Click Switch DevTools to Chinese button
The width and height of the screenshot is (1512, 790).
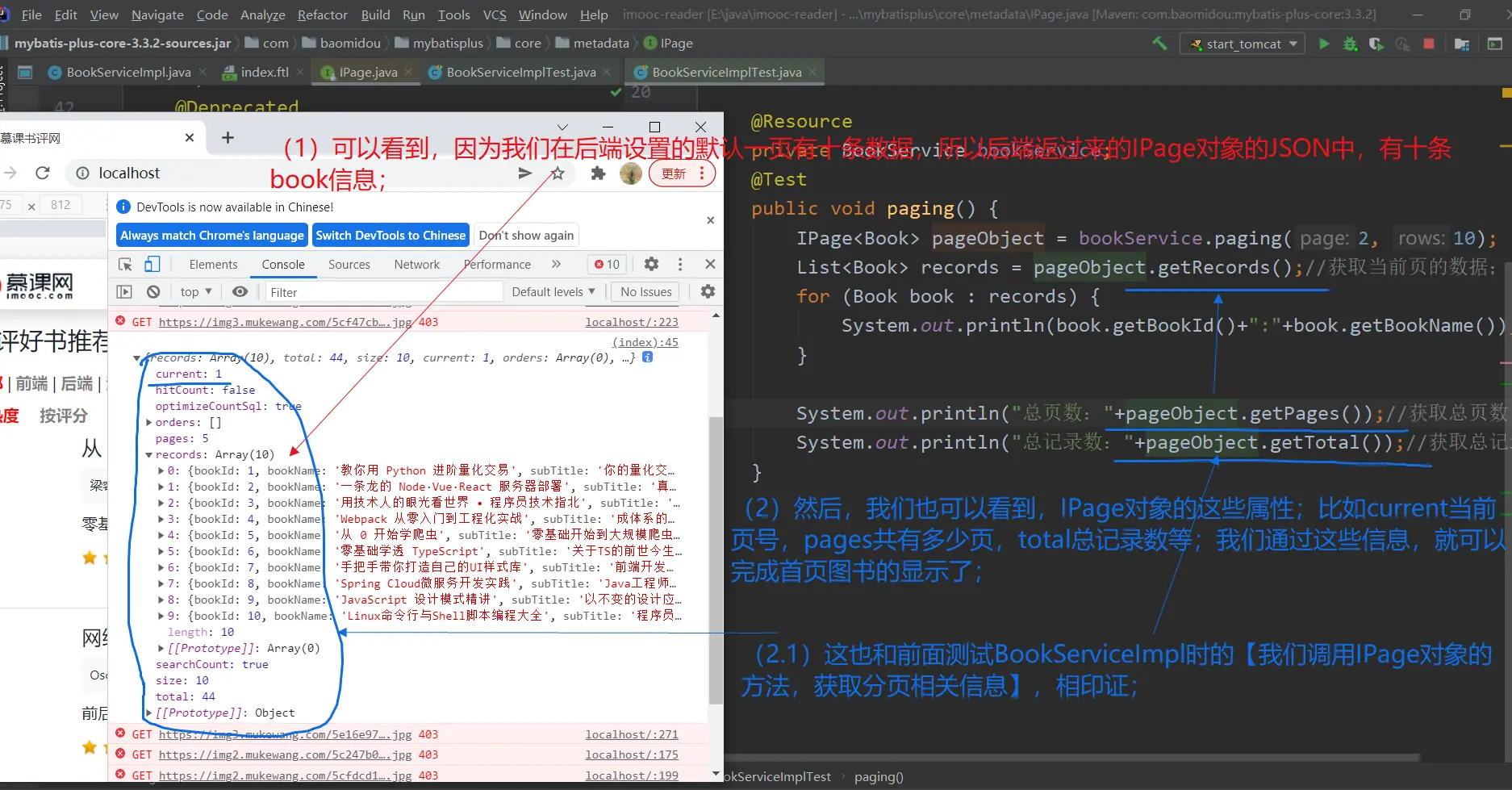click(391, 235)
